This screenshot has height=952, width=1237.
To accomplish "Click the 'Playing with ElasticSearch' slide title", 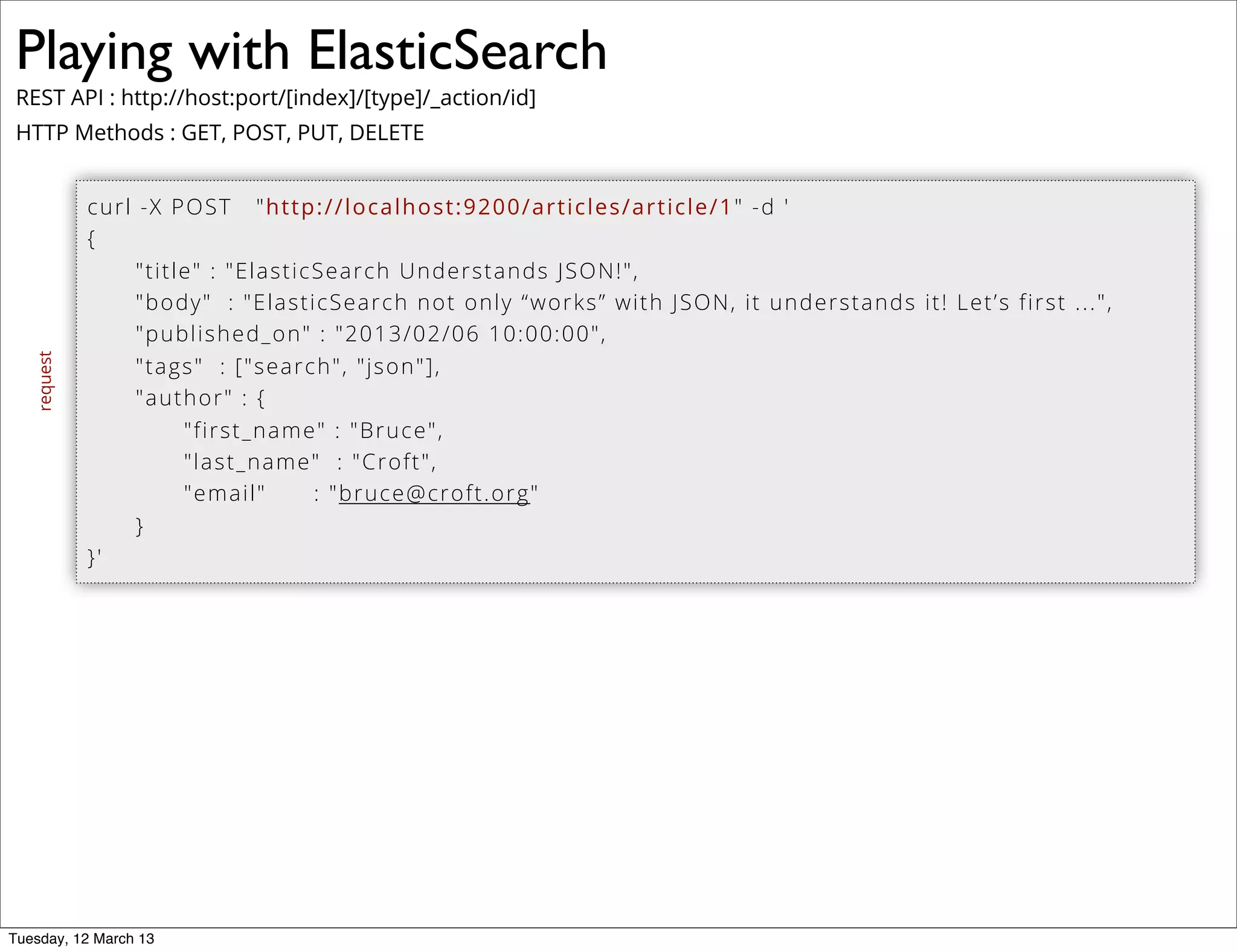I will [x=311, y=52].
